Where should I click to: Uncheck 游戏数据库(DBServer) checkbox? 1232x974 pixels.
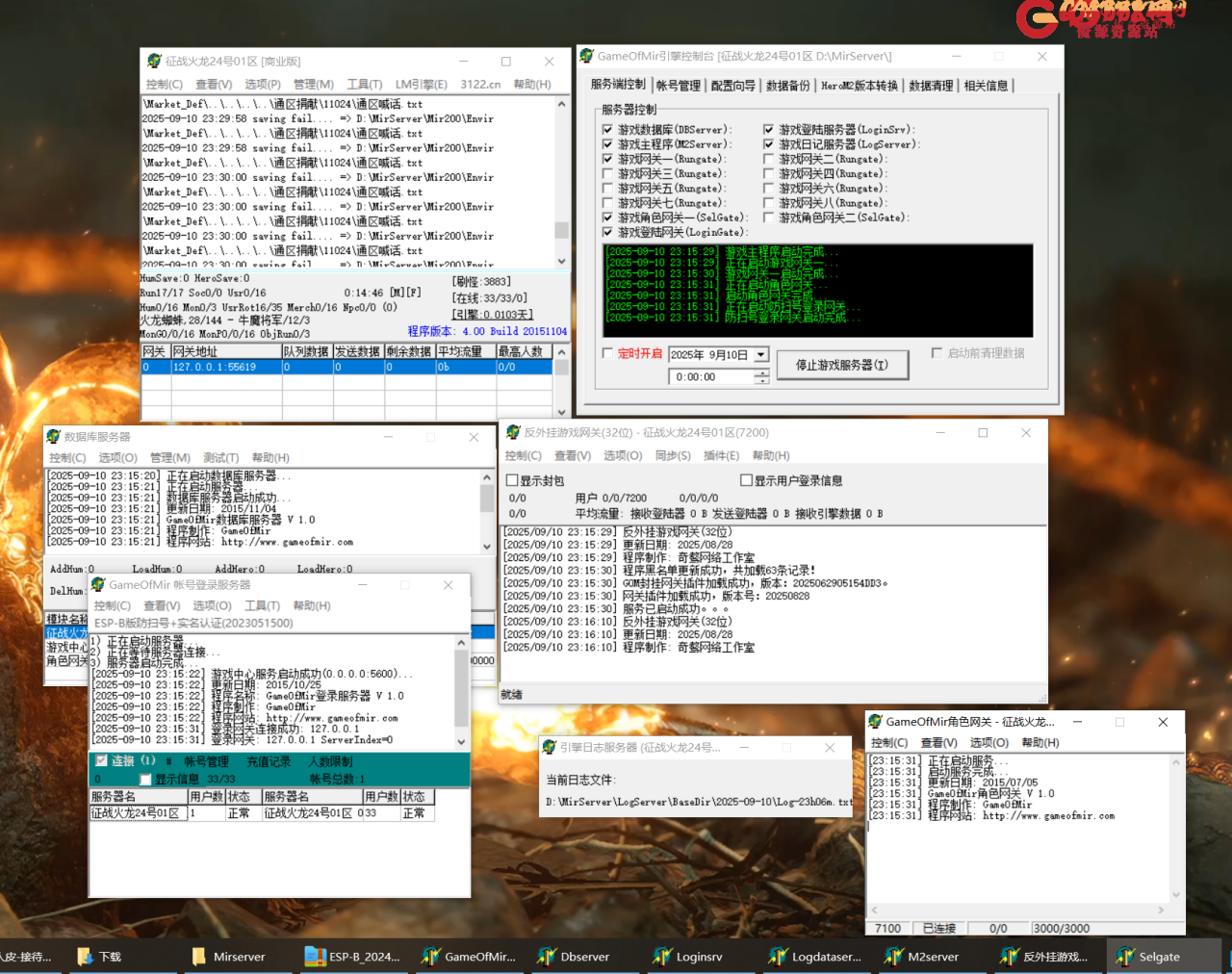coord(607,130)
